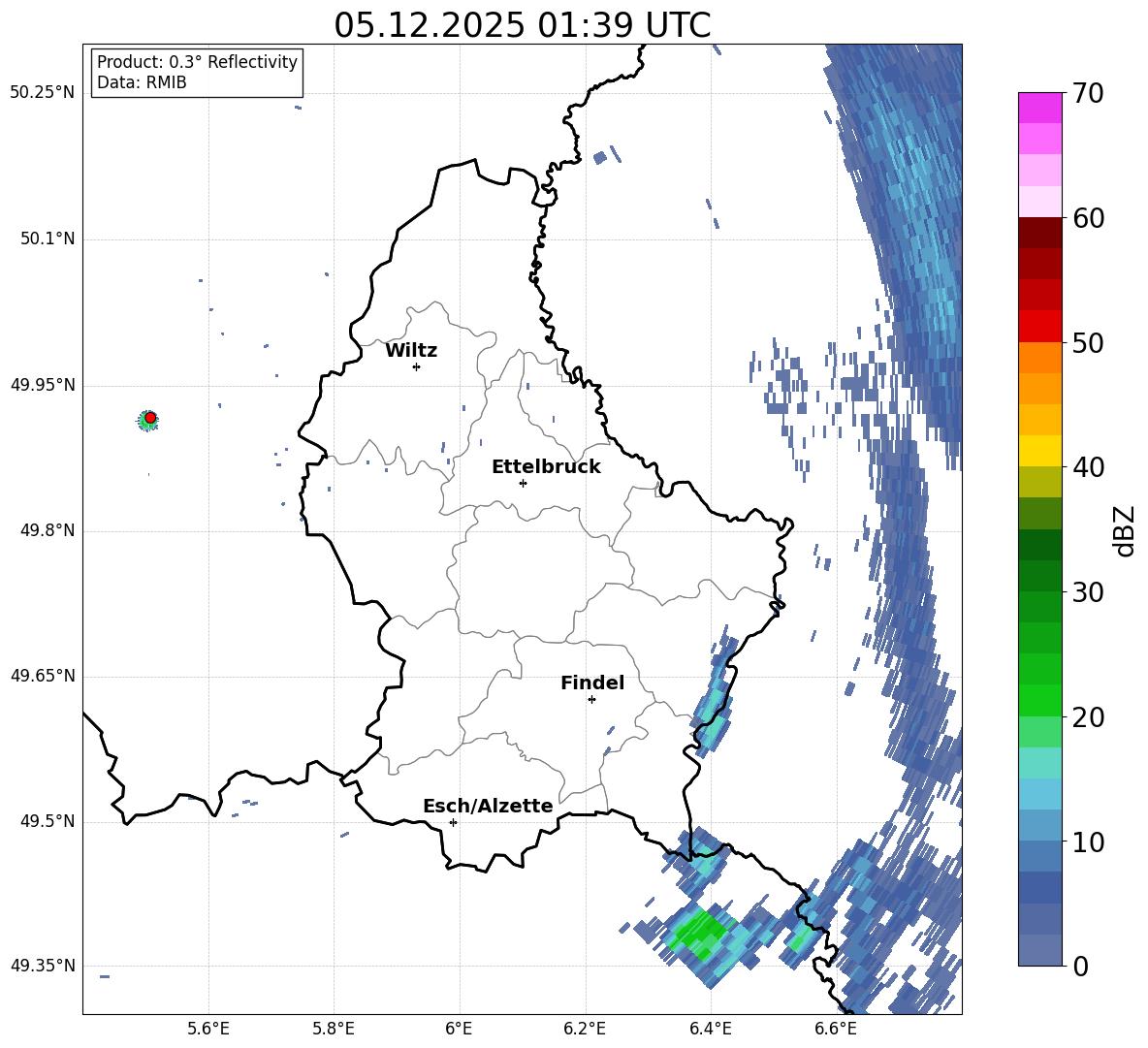Click the dark red 60 dBZ colorbar segment
This screenshot has width=1148, height=1048.
click(x=1039, y=233)
